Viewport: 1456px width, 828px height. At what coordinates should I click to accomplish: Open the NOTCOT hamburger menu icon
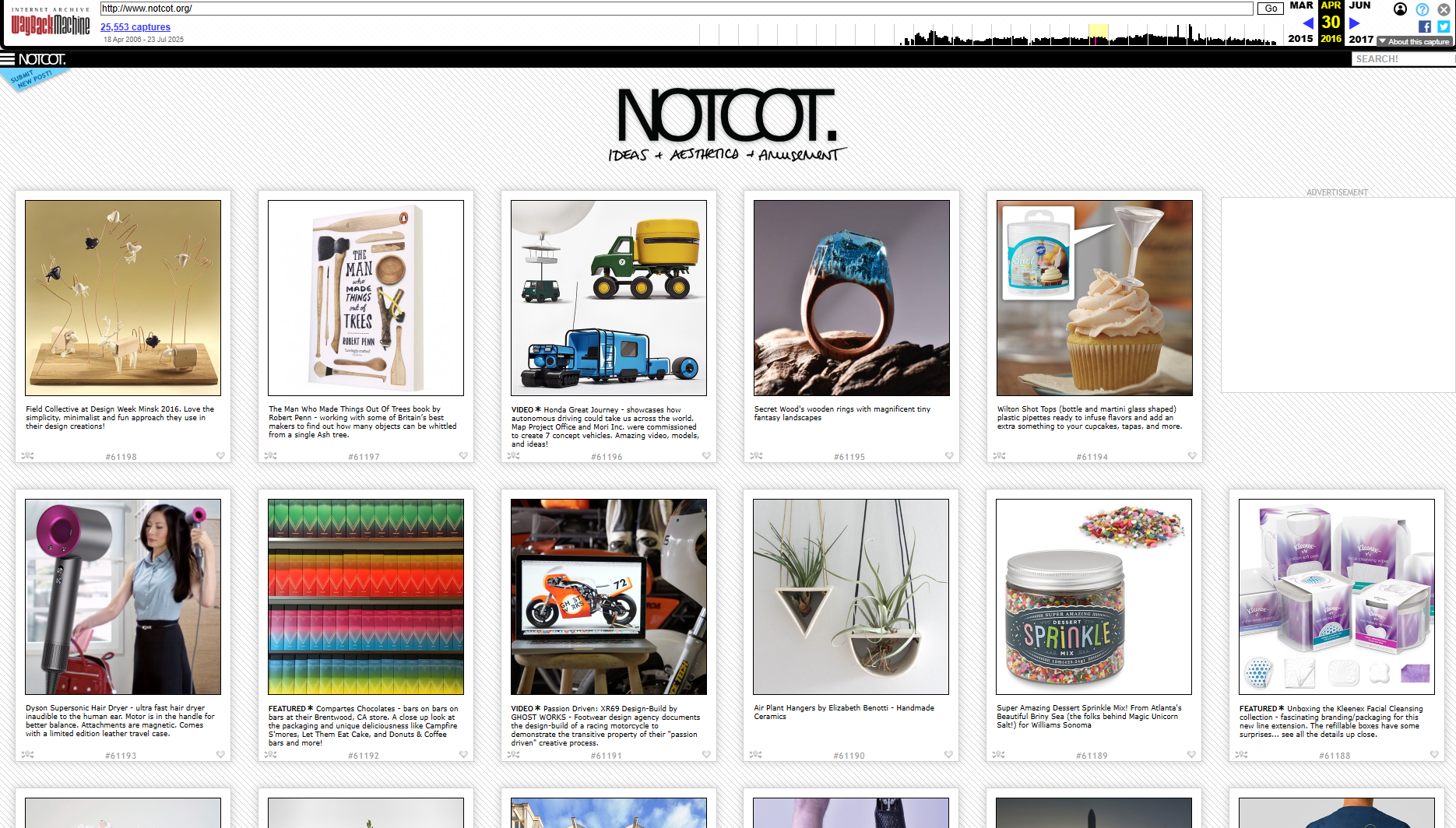(8, 59)
